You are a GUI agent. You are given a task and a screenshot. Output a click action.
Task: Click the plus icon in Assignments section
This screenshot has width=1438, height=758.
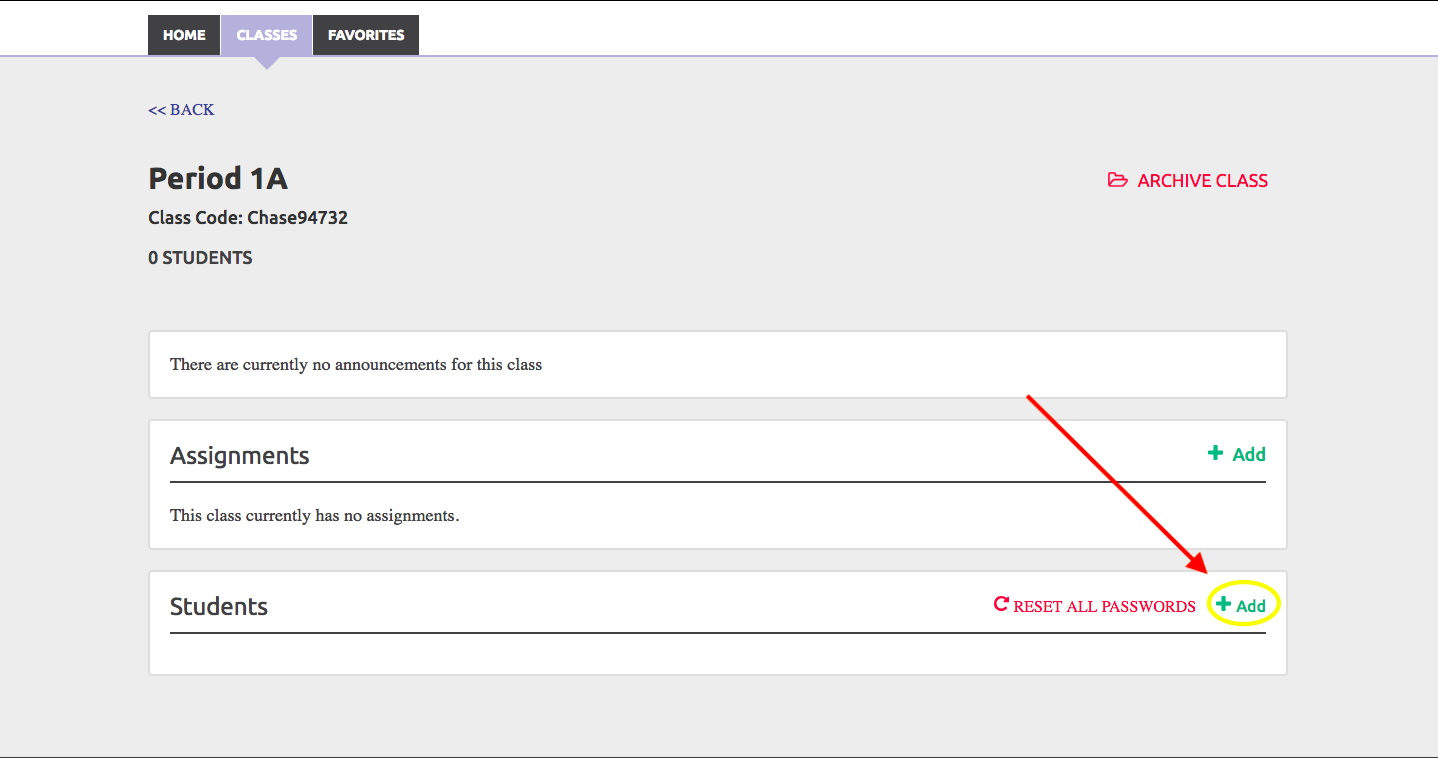tap(1215, 453)
